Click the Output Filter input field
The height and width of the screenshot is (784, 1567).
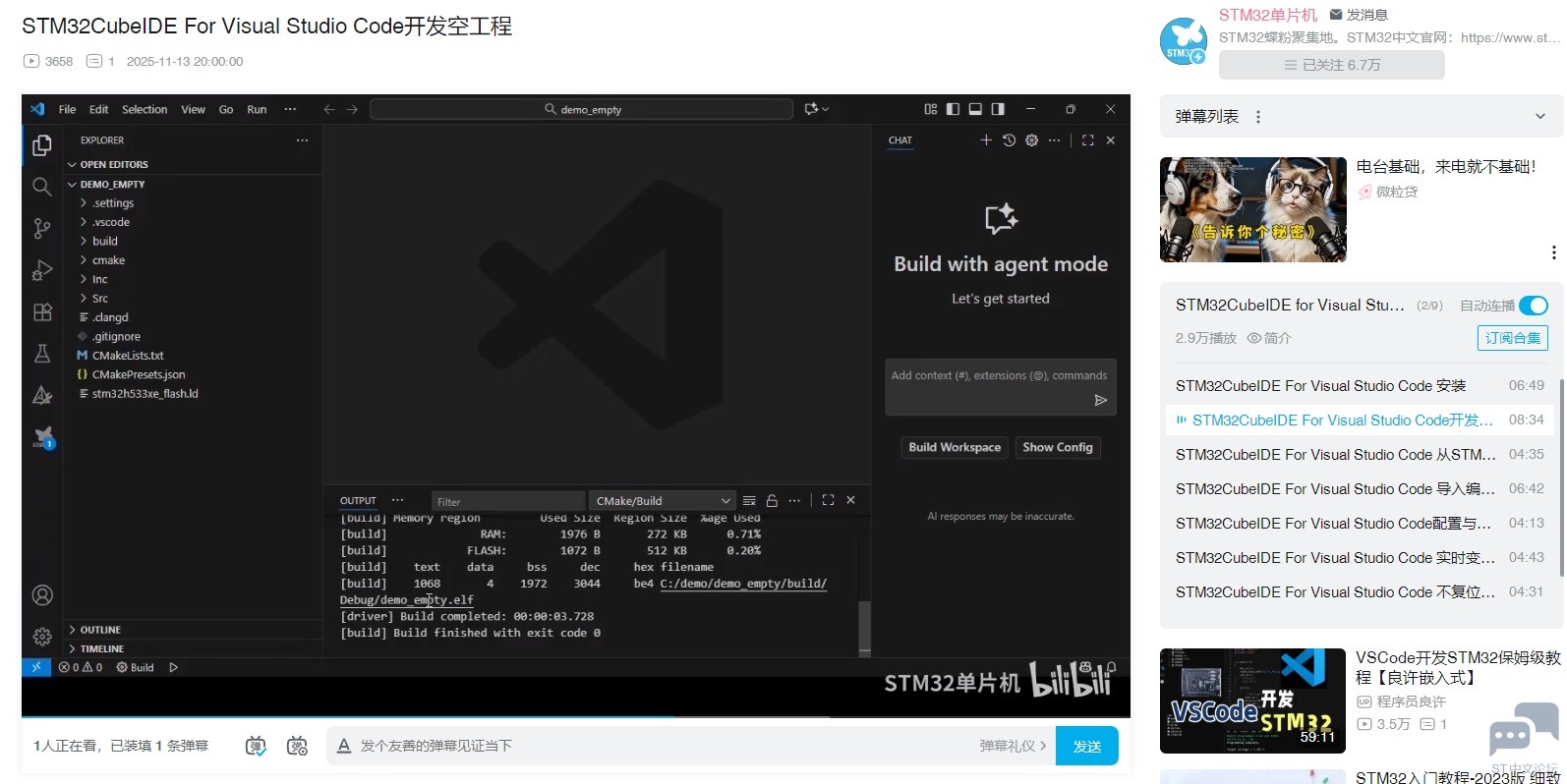coord(507,501)
